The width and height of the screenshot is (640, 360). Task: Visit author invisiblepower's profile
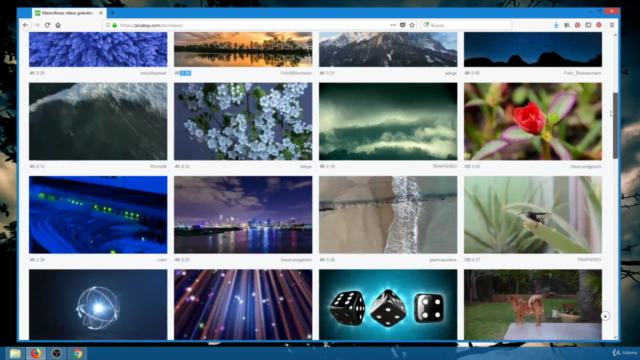[153, 73]
